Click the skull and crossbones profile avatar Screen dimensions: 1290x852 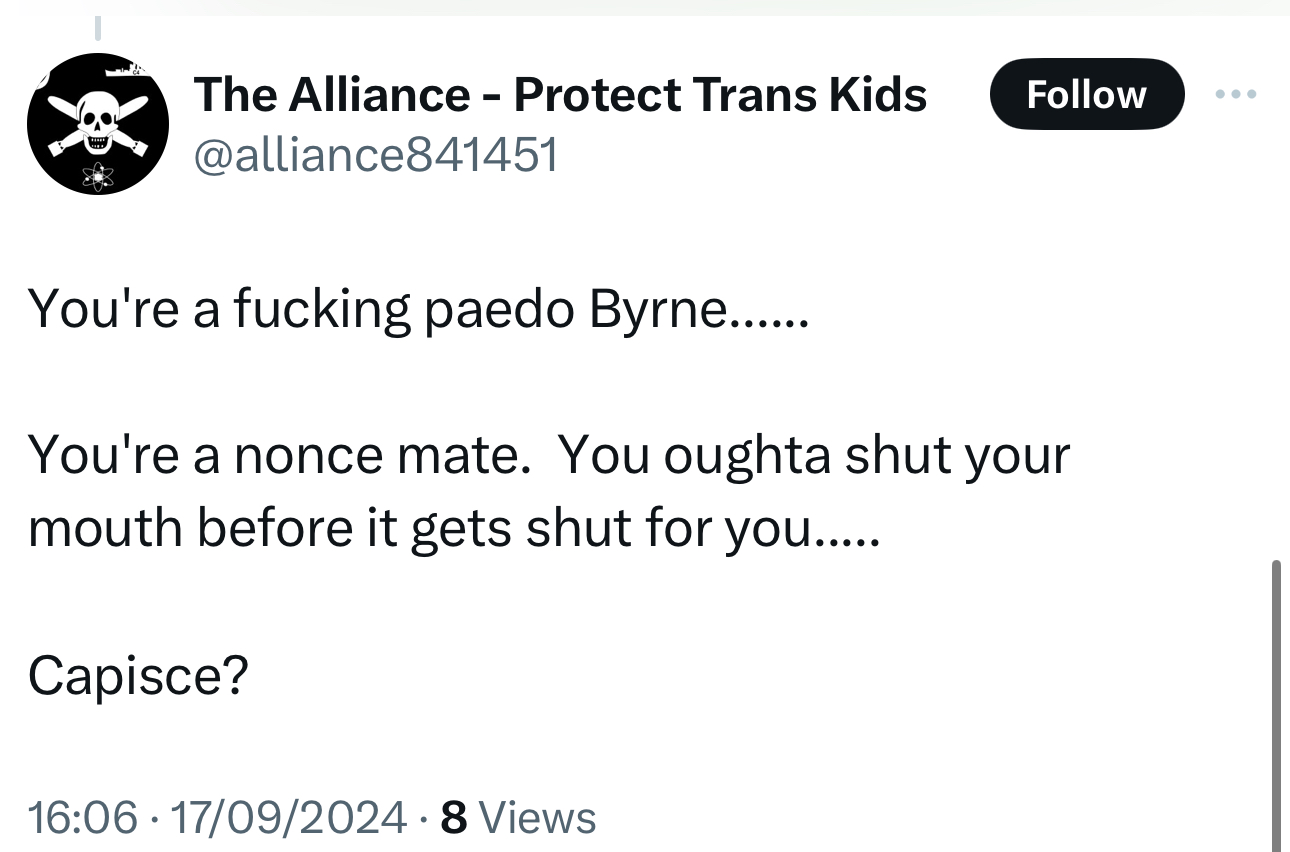point(98,124)
